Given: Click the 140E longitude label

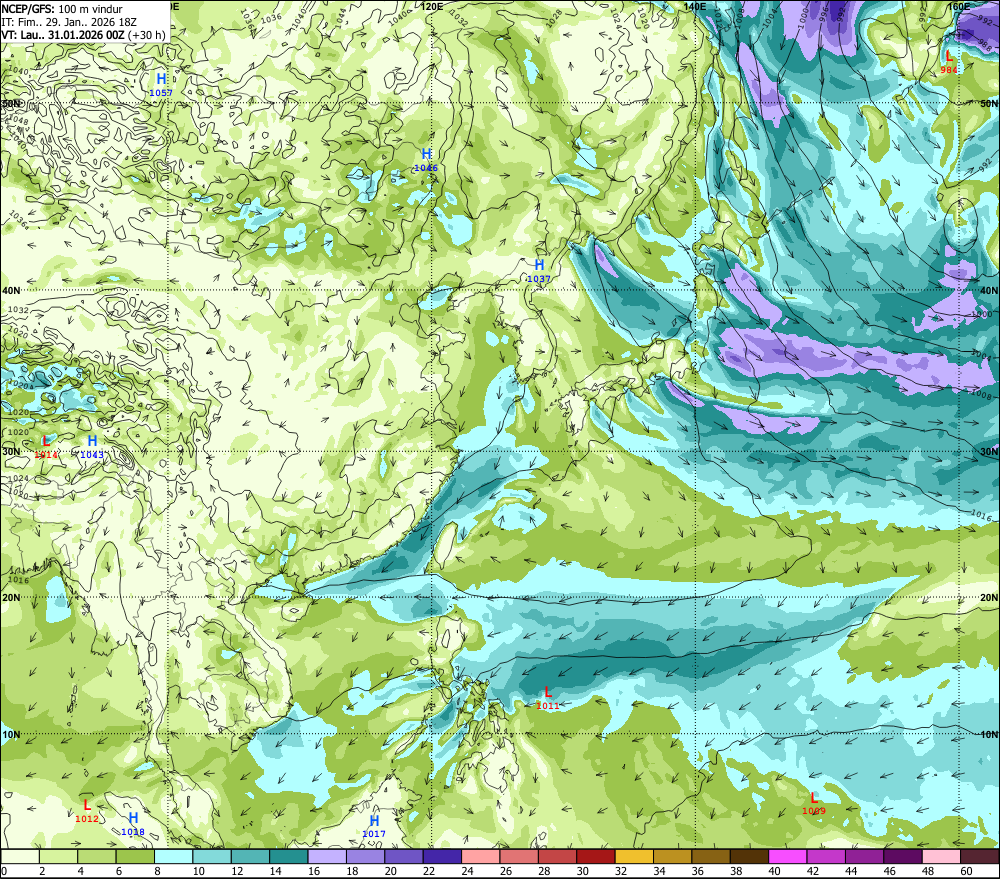Looking at the screenshot, I should pyautogui.click(x=695, y=6).
